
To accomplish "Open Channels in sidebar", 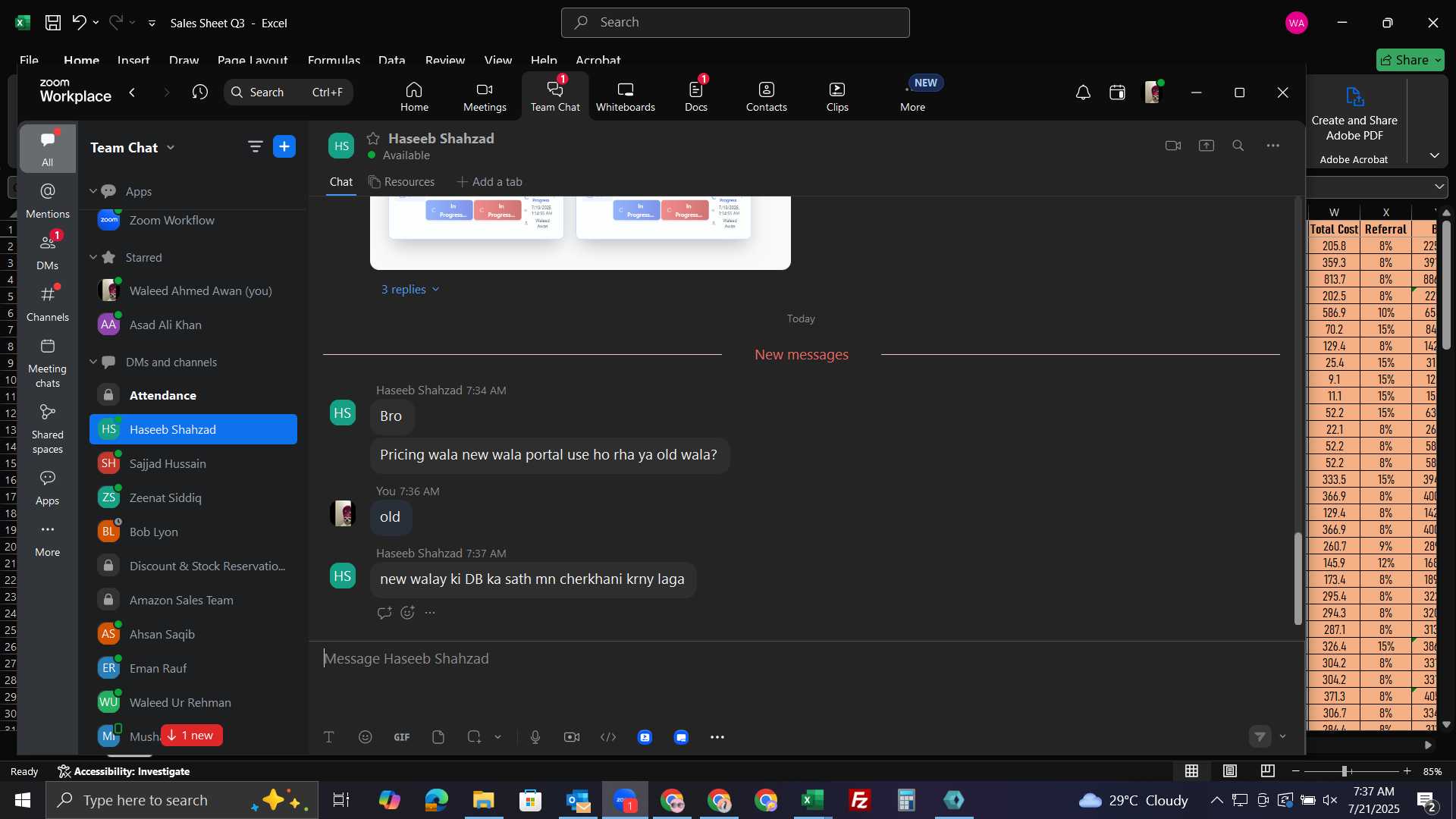I will click(48, 304).
